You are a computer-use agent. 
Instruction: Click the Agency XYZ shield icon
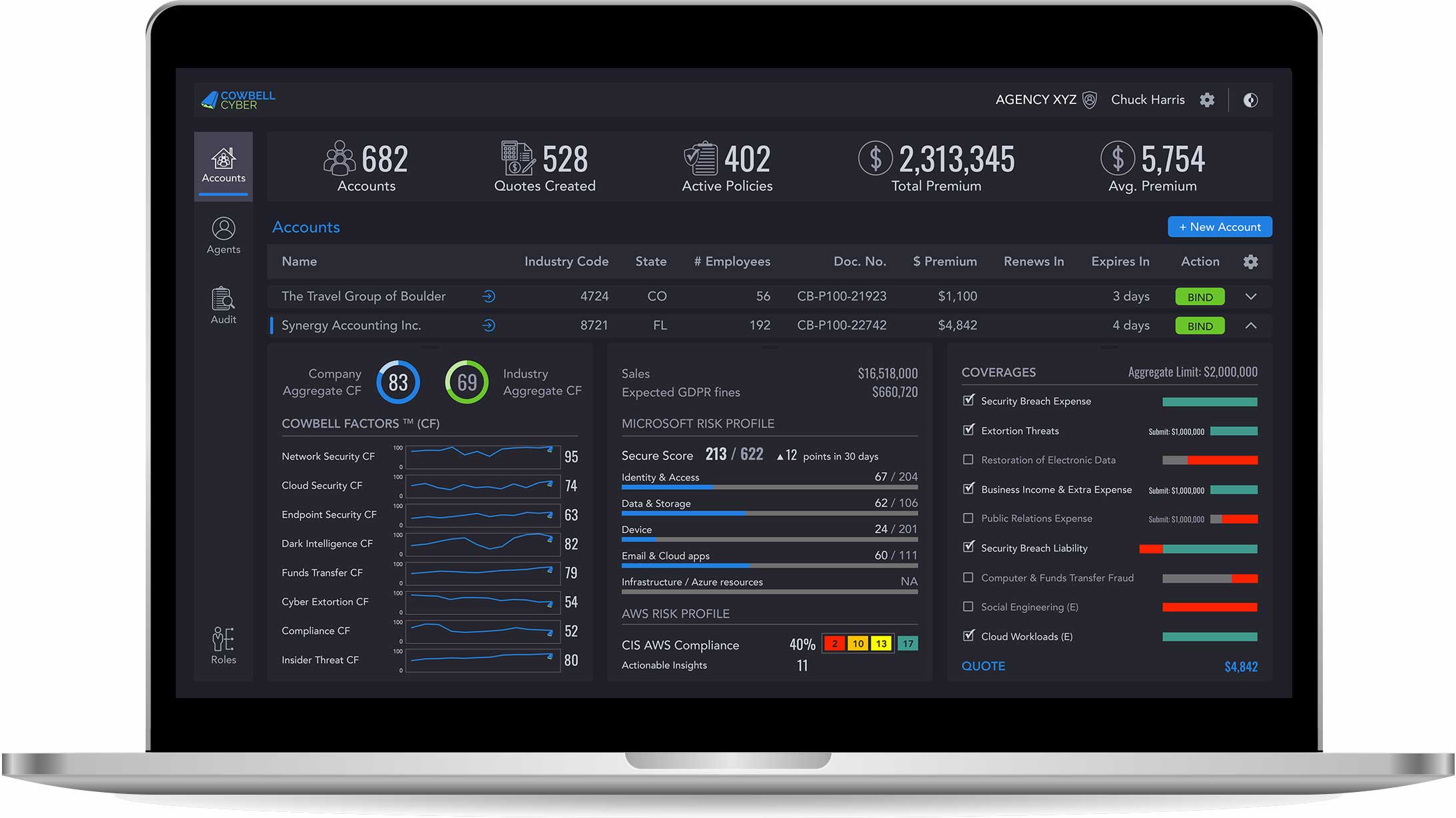[1090, 100]
